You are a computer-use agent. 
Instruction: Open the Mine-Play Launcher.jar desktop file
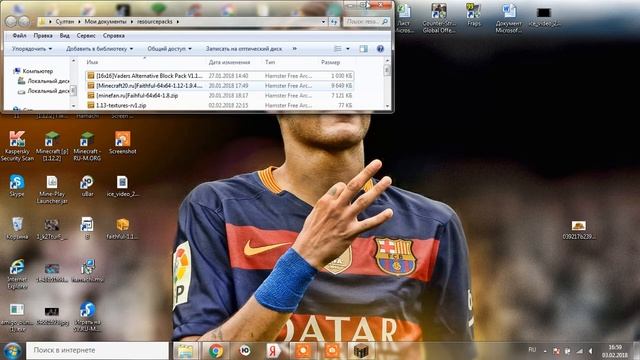52,189
